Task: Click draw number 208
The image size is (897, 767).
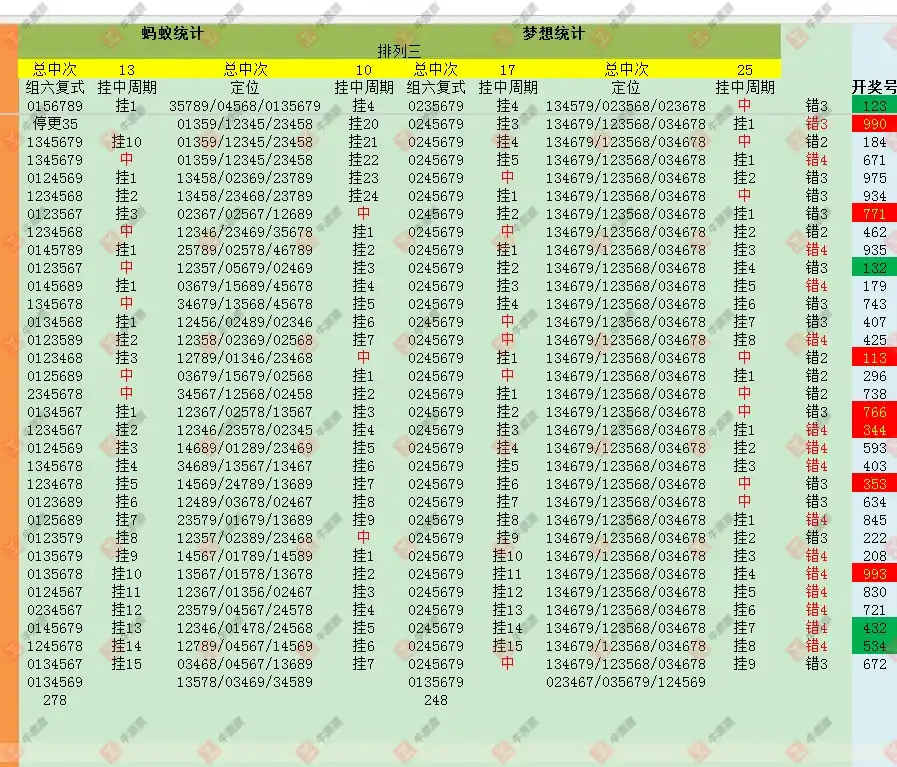Action: point(875,556)
